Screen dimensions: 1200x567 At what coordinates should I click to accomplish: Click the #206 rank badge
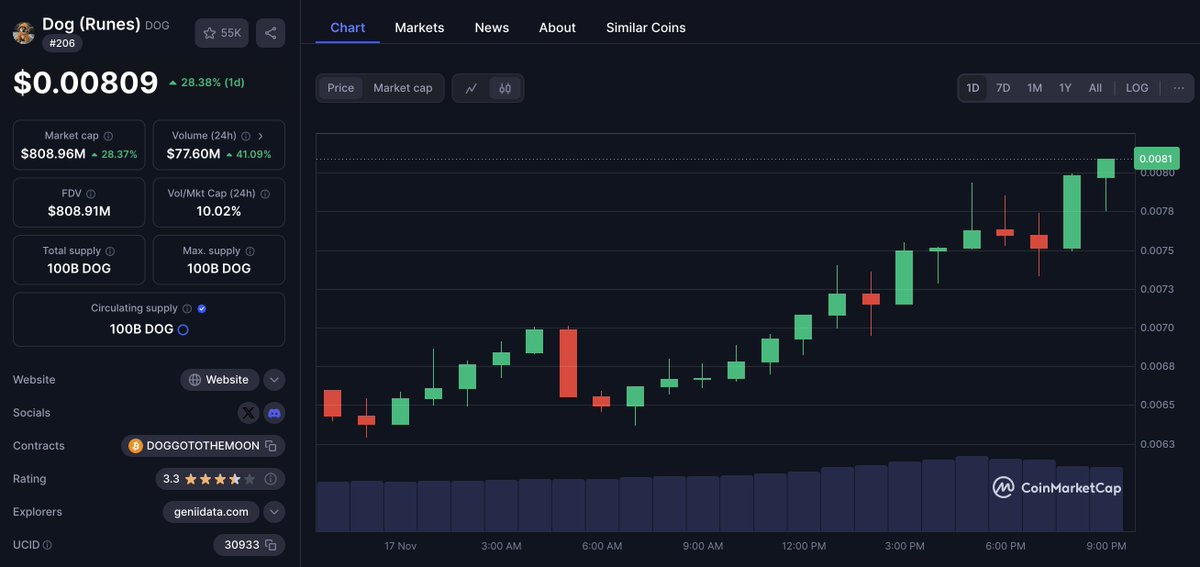(63, 43)
